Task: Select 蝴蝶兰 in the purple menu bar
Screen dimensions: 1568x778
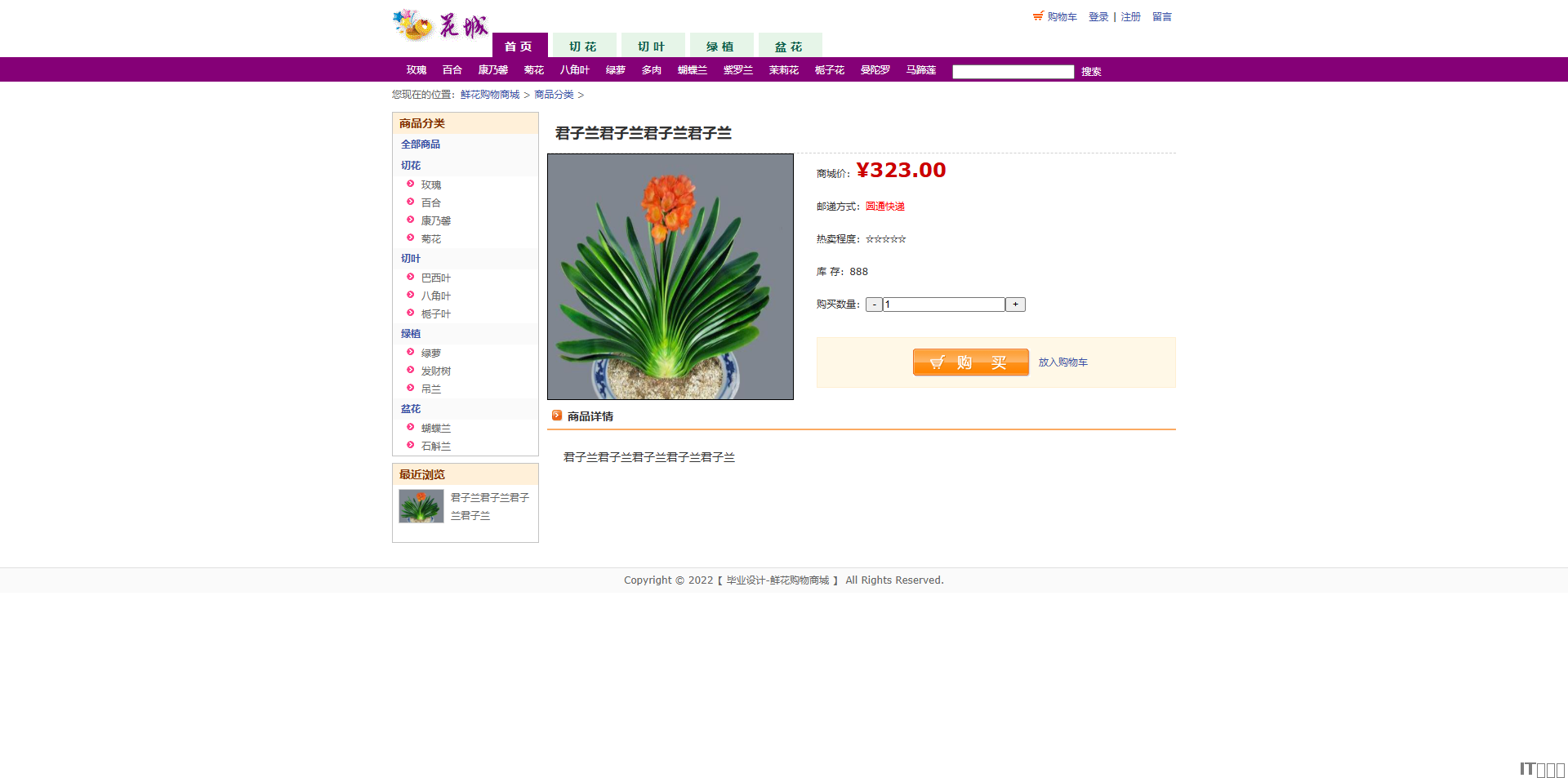Action: point(692,70)
